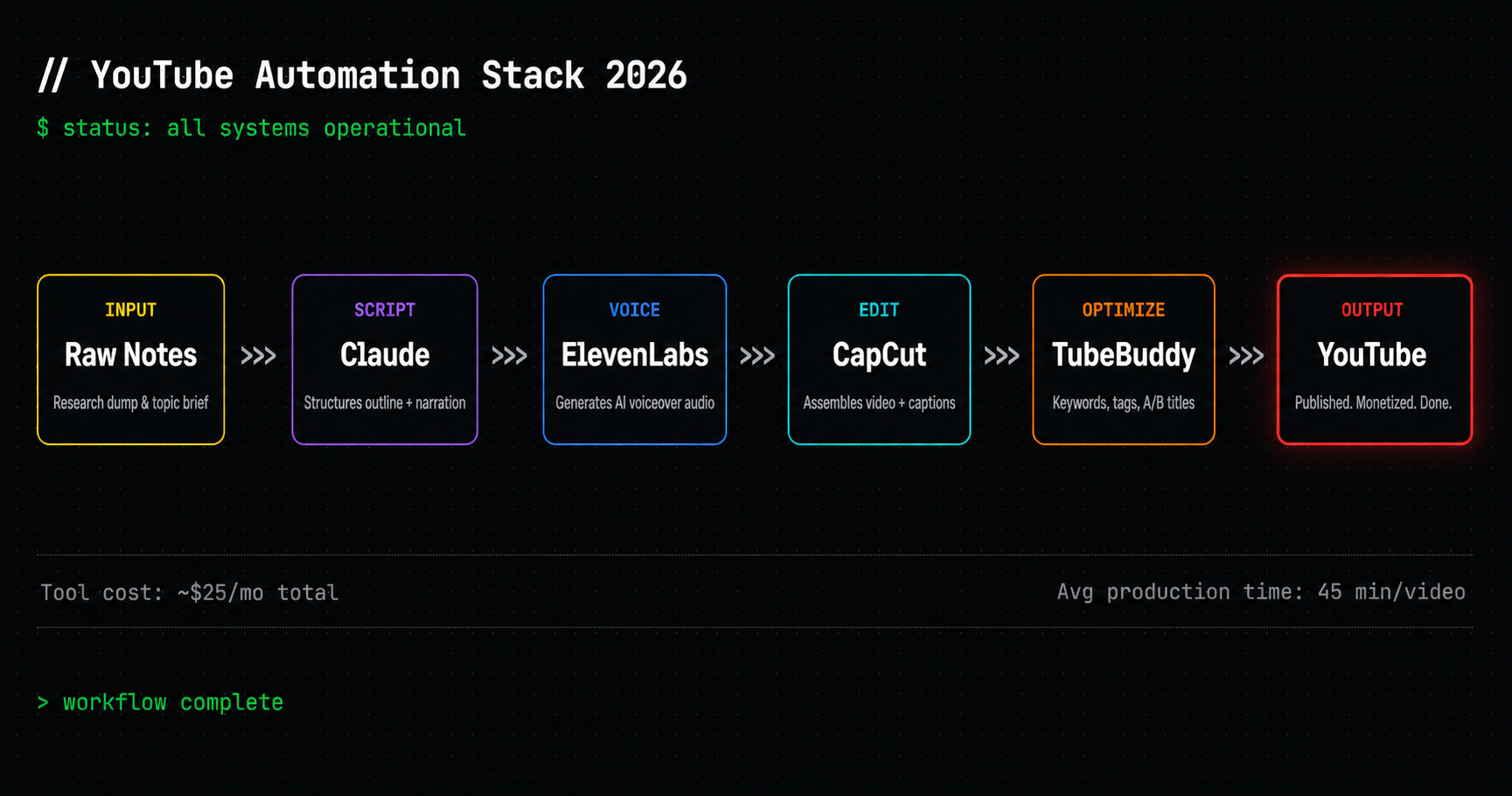Click "Structures outline + narration" description
This screenshot has height=796, width=1512.
pyautogui.click(x=385, y=402)
